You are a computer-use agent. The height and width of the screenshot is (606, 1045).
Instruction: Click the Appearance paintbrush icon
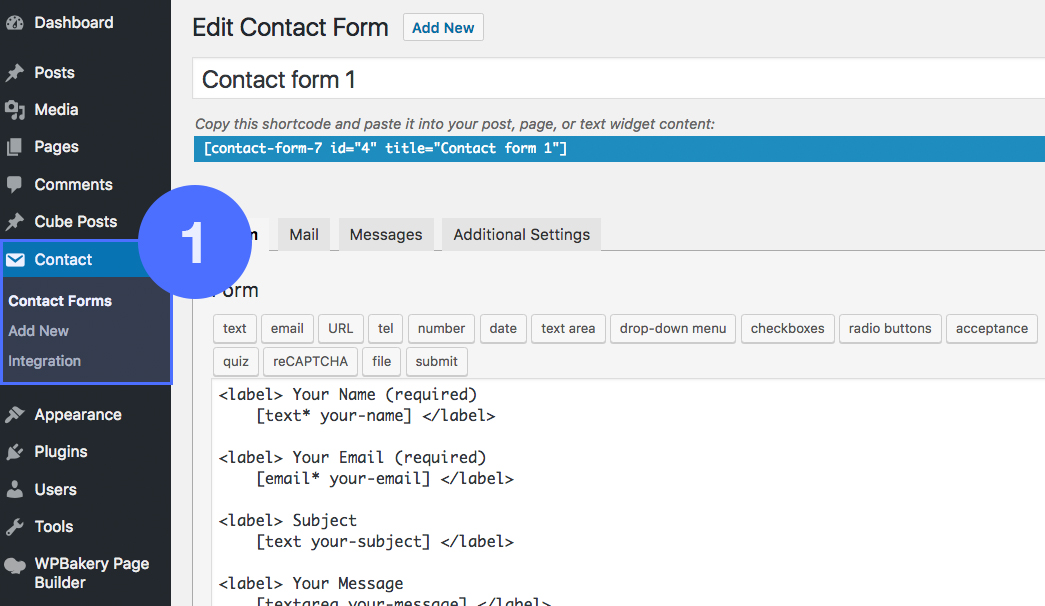[x=15, y=415]
